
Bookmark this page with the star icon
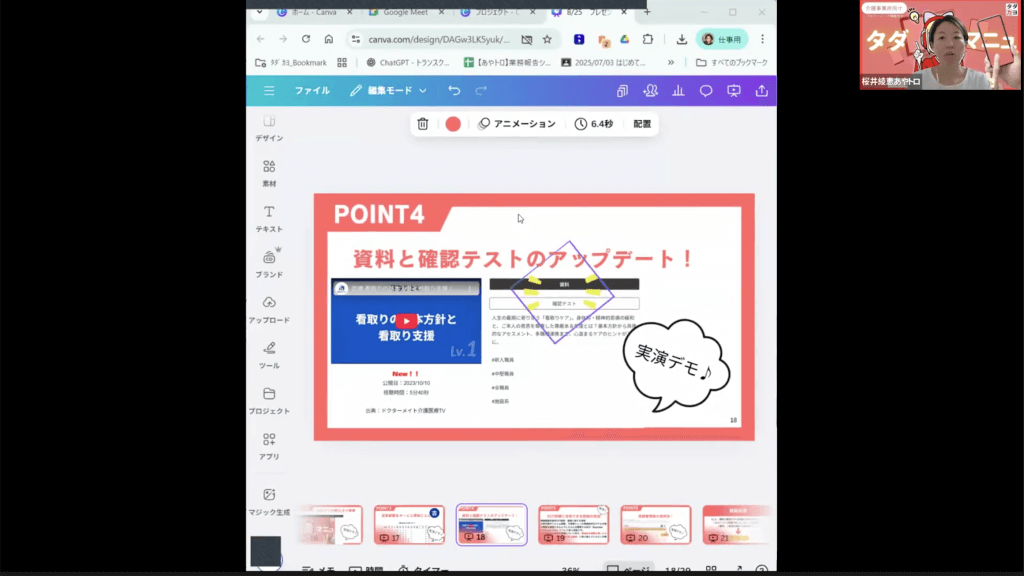click(x=547, y=39)
